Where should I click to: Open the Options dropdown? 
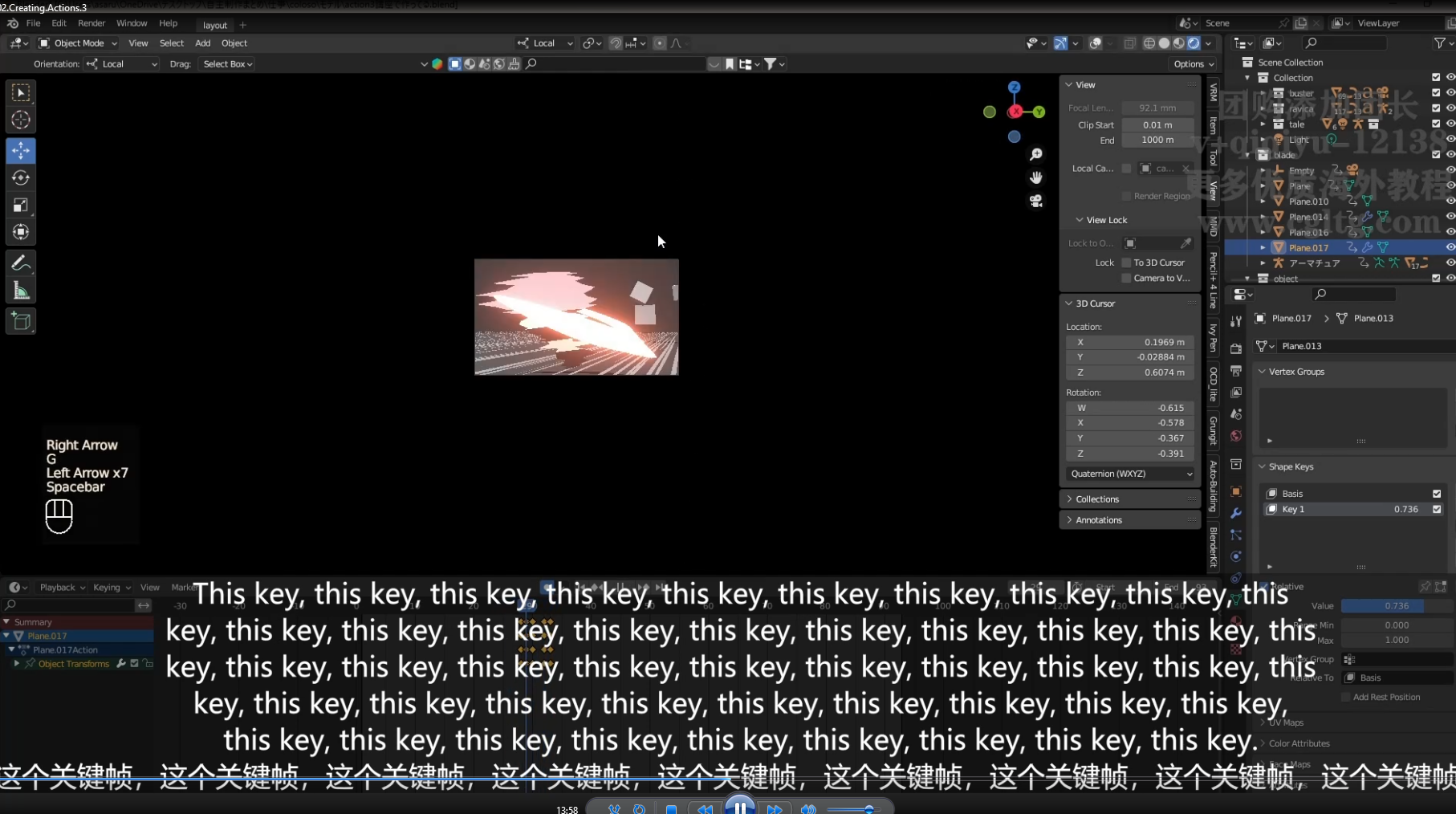(x=1194, y=64)
